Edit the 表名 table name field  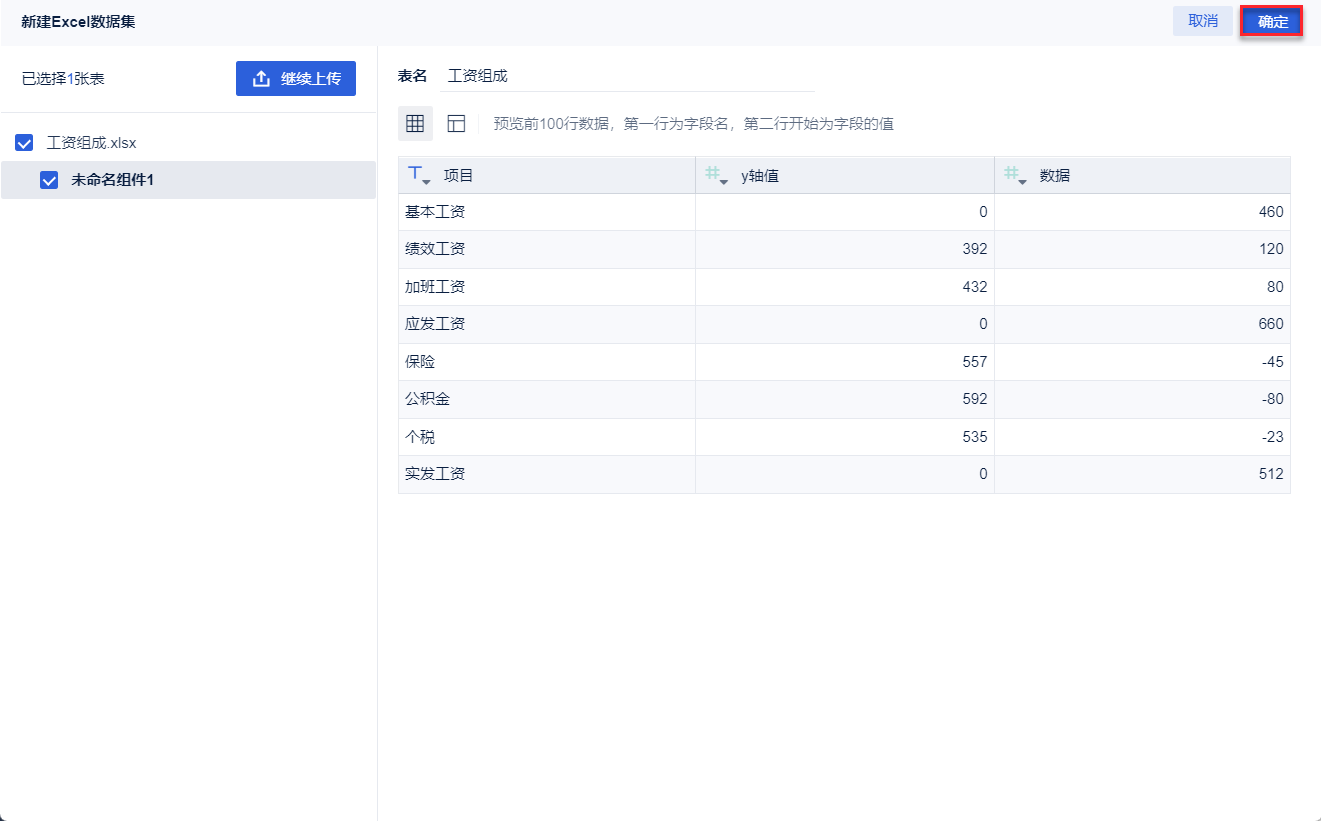pyautogui.click(x=627, y=76)
